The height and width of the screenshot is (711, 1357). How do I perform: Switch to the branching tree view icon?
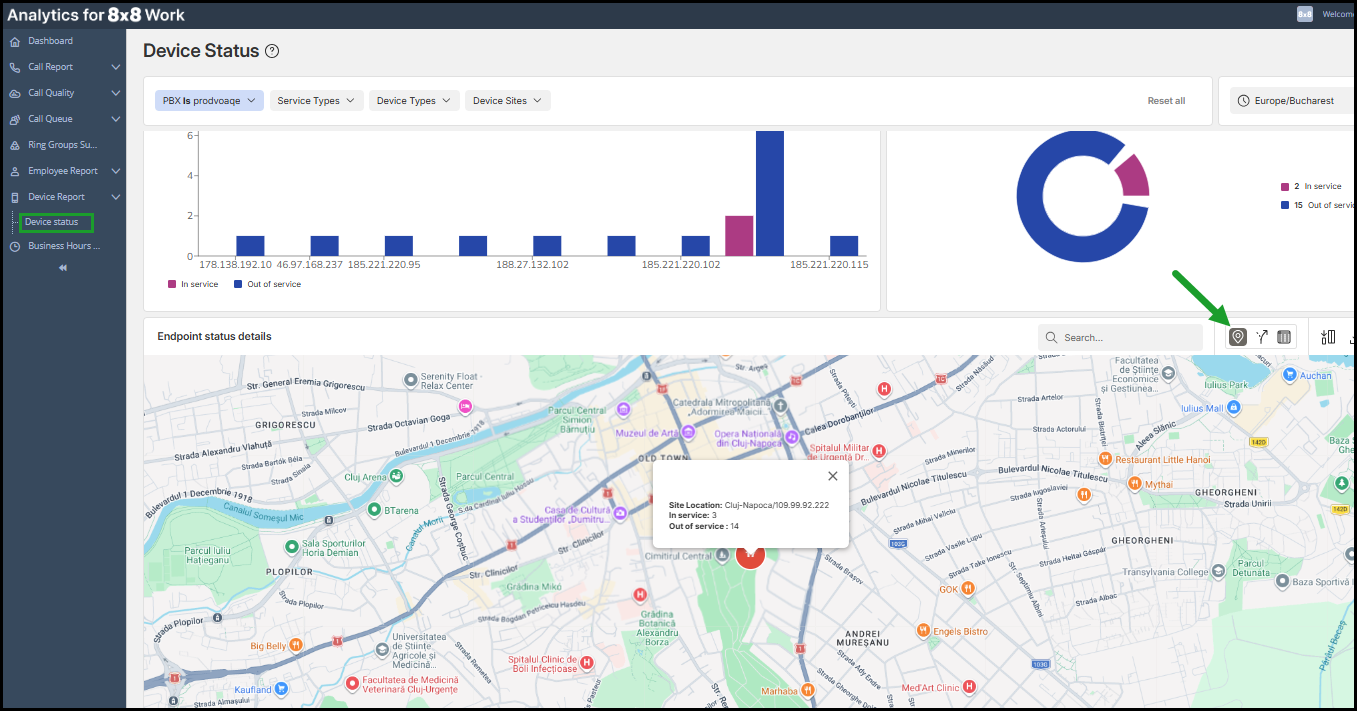coord(1262,337)
